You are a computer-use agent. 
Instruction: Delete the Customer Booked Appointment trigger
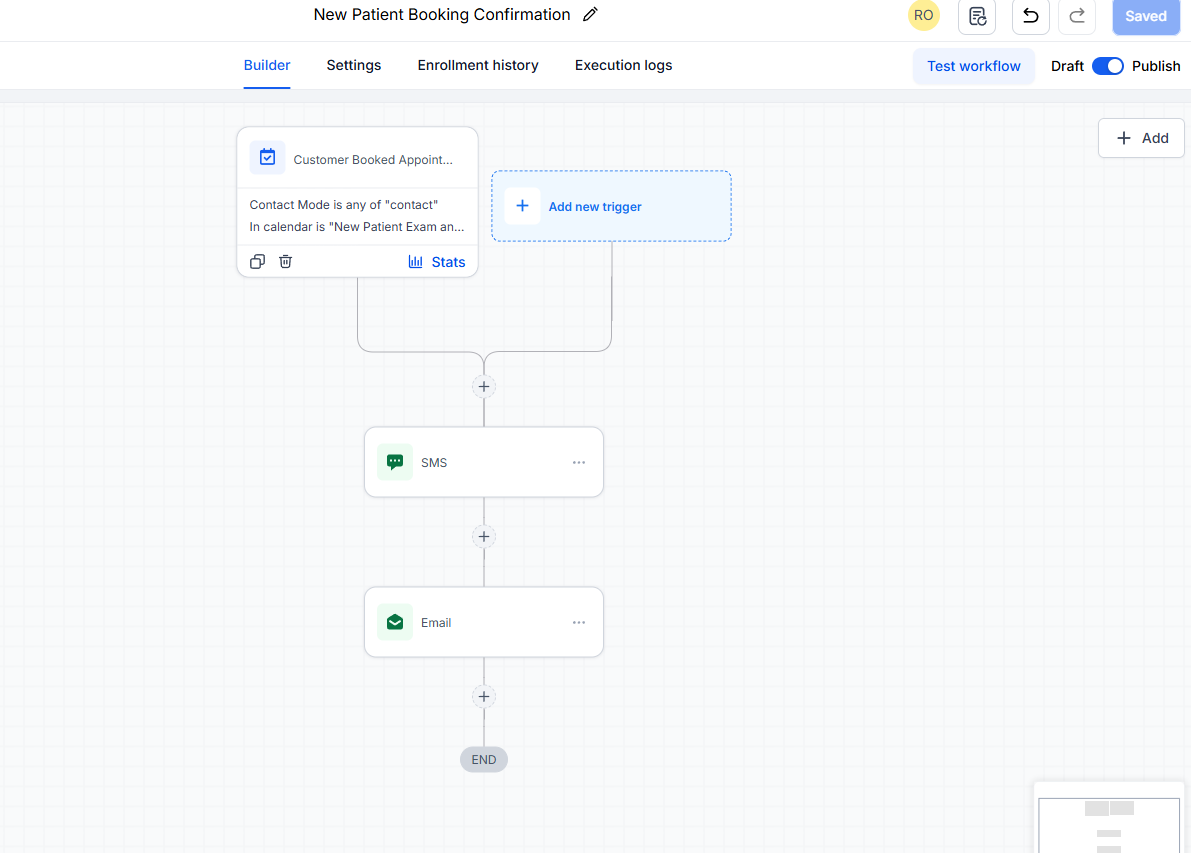286,261
